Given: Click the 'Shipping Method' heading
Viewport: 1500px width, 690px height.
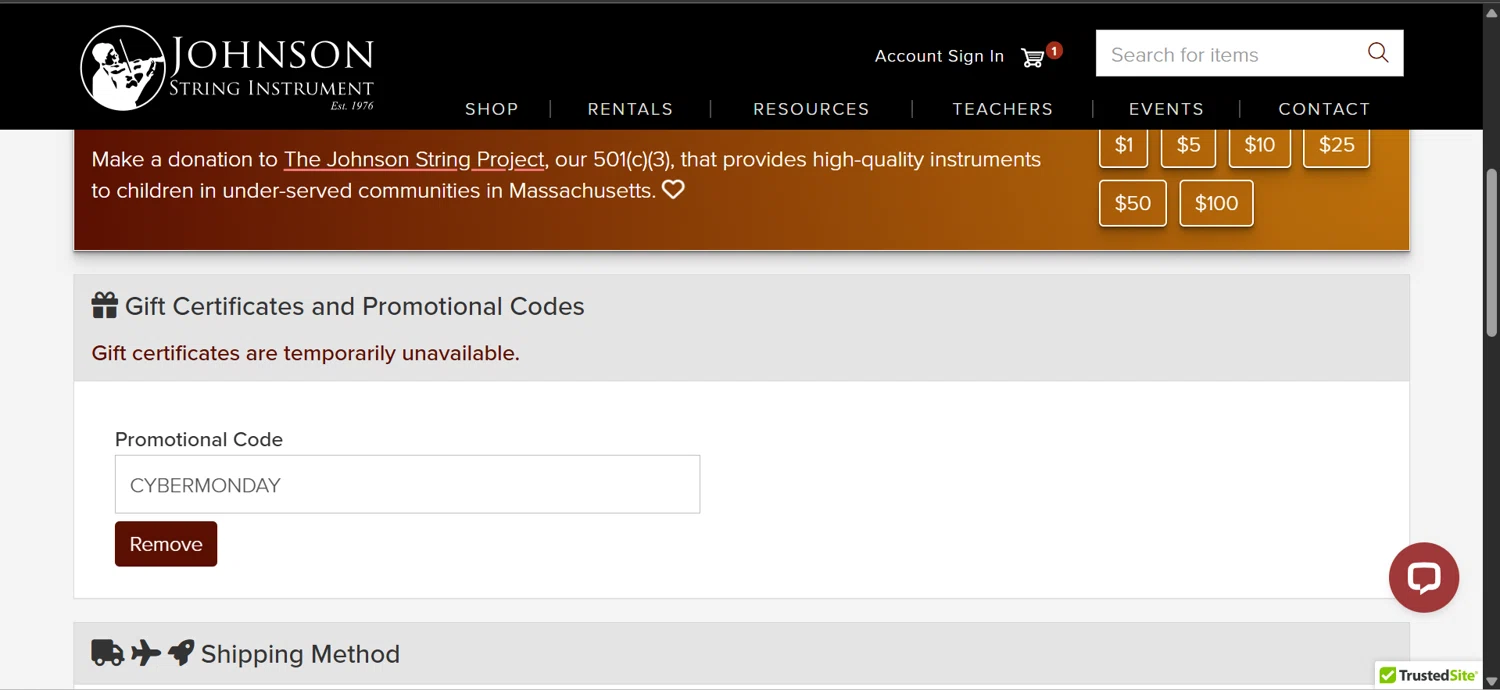Looking at the screenshot, I should tap(300, 654).
